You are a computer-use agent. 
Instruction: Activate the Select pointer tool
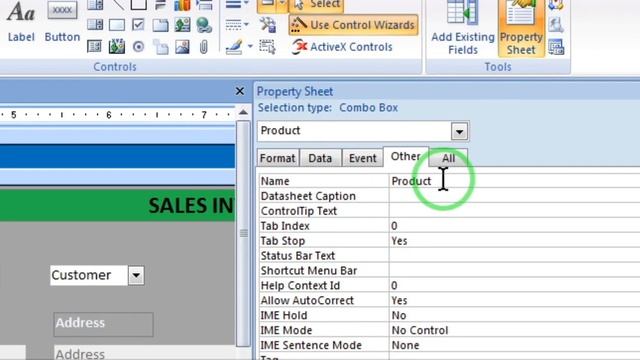[x=316, y=5]
